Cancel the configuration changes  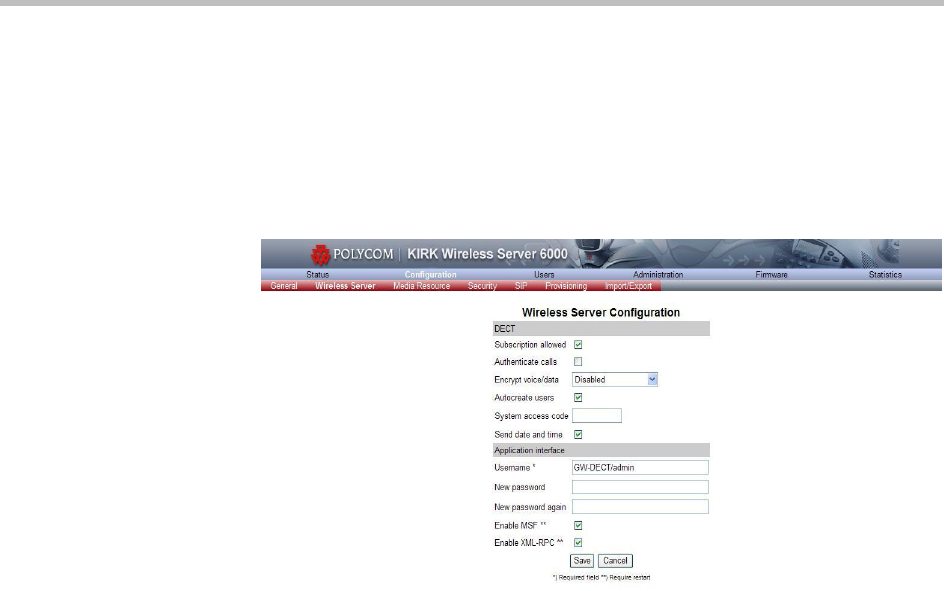(x=615, y=561)
